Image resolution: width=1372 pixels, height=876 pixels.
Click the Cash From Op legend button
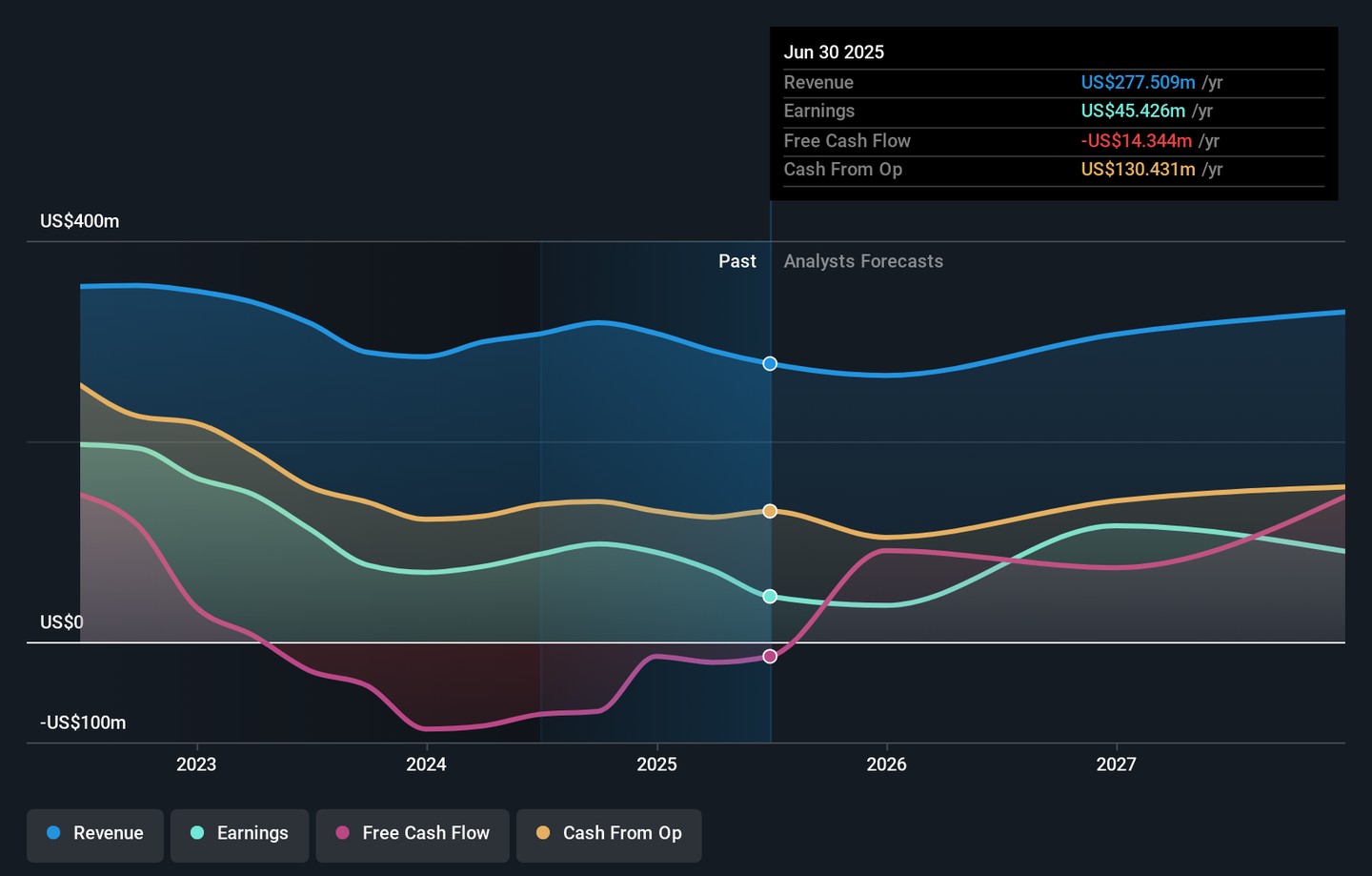point(609,834)
